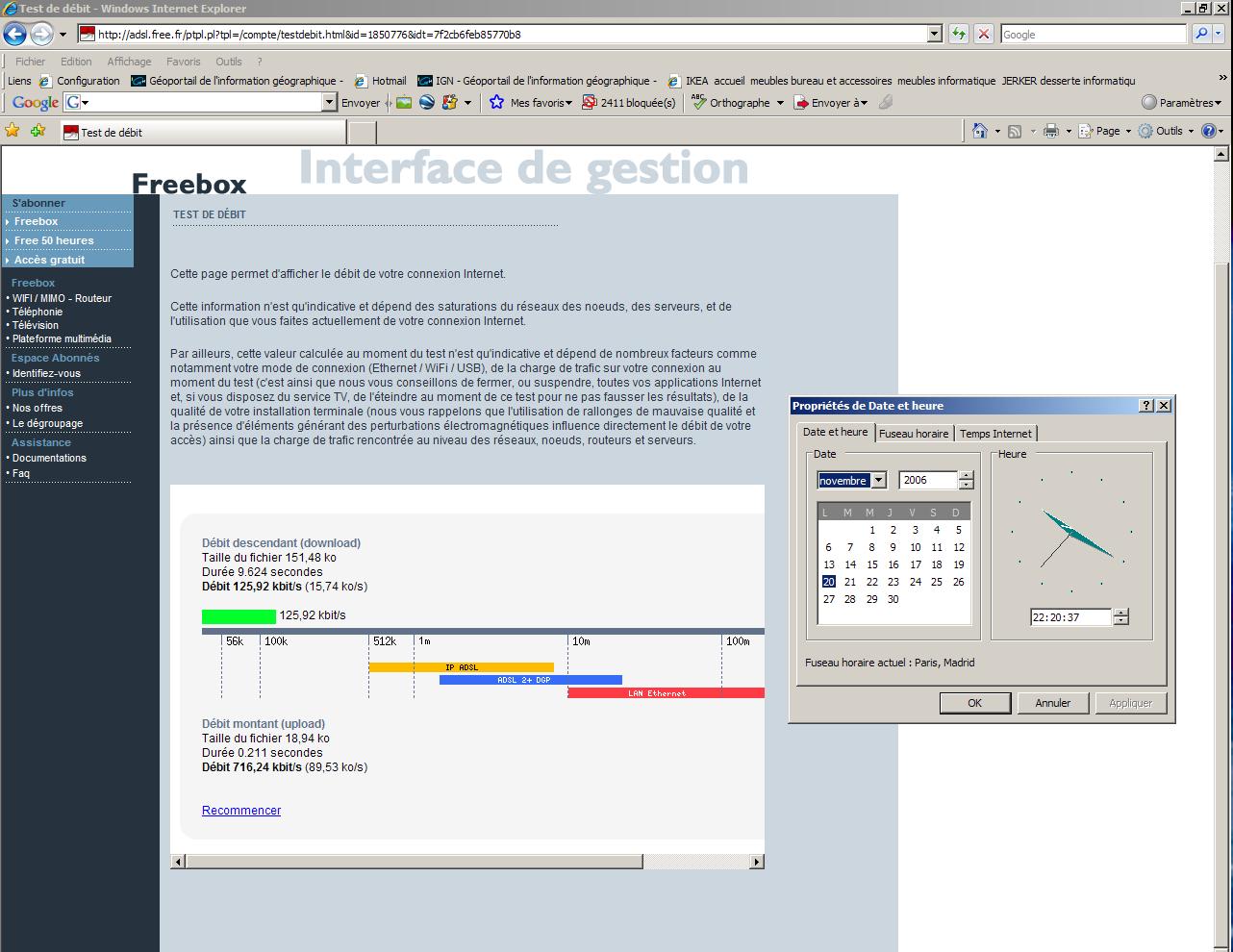The width and height of the screenshot is (1233, 952).
Task: Open the Outils command bar dropdown
Action: (1165, 131)
